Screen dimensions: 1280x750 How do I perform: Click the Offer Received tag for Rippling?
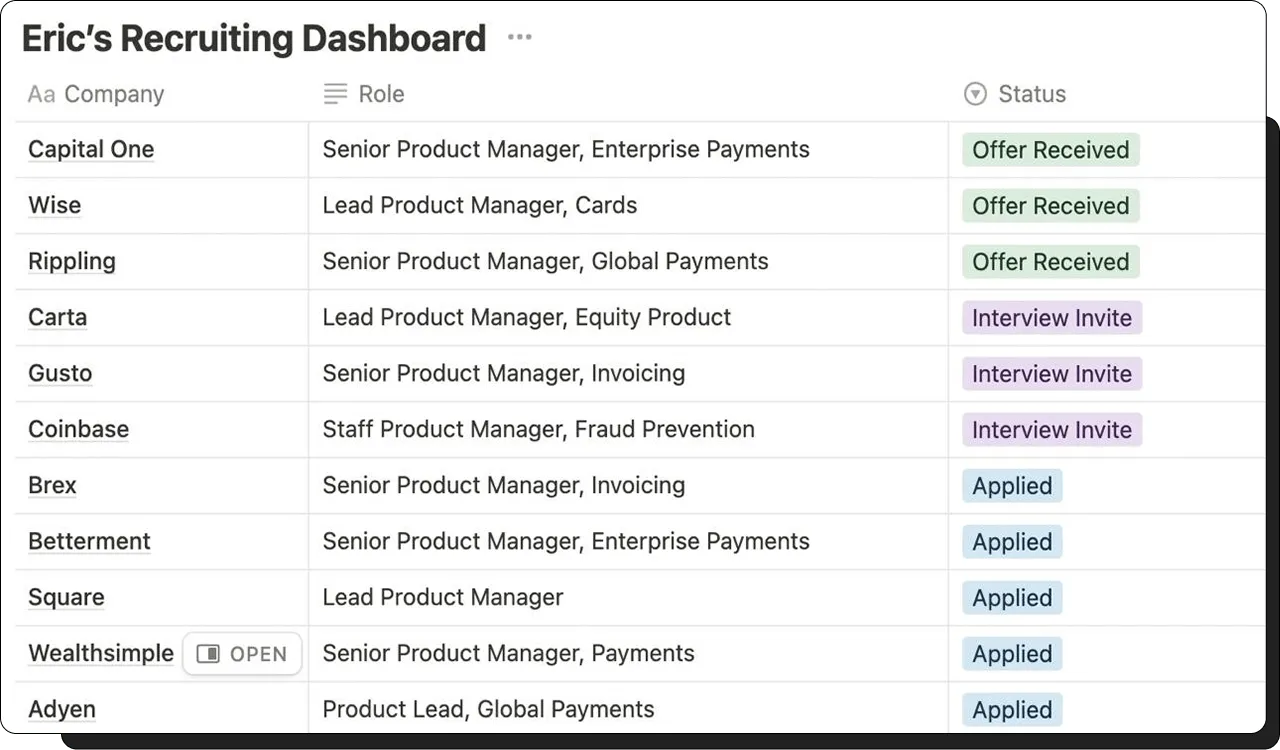[1051, 262]
